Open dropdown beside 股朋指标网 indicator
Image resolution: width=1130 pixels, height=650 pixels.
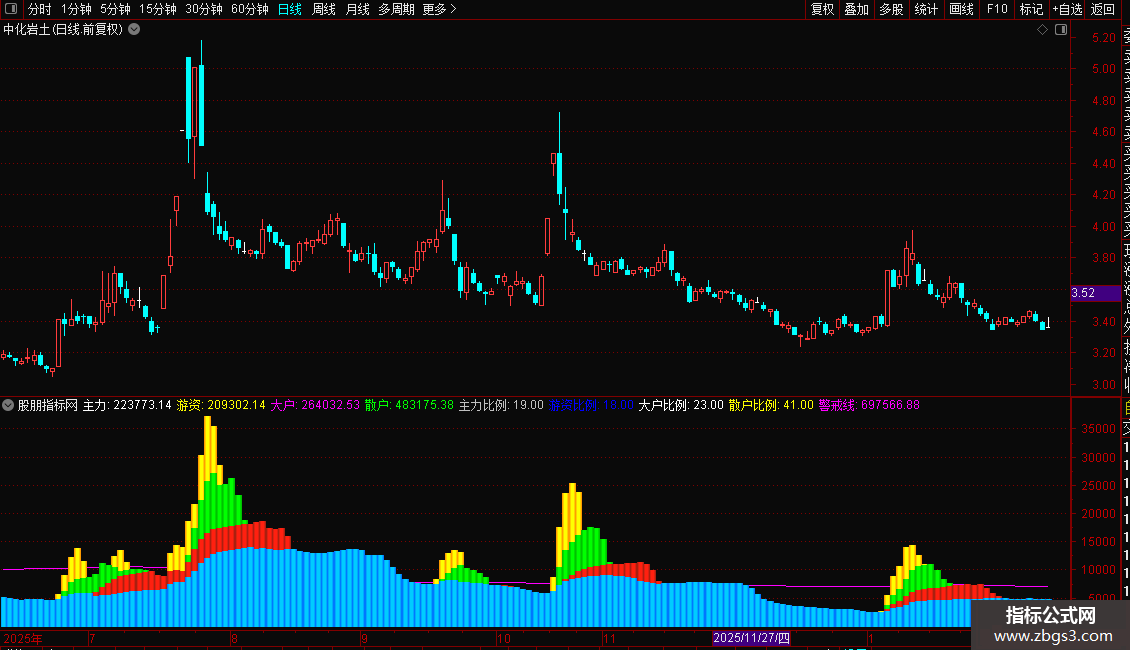[8, 405]
